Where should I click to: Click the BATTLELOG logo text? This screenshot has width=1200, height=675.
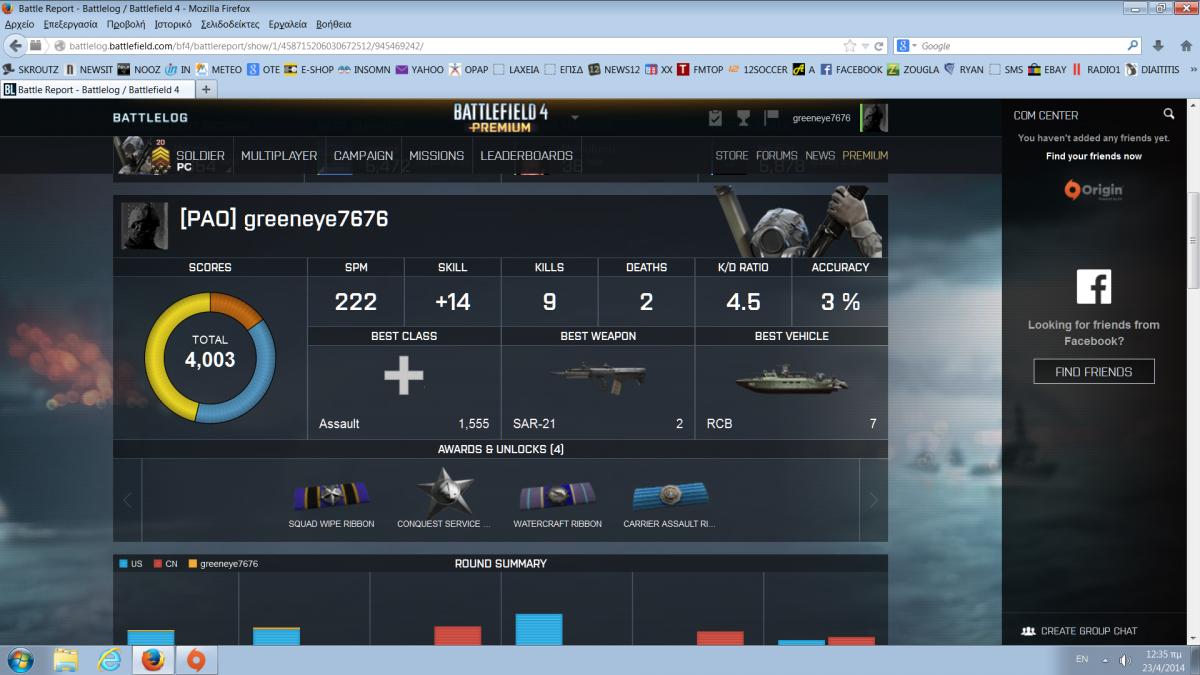click(150, 118)
